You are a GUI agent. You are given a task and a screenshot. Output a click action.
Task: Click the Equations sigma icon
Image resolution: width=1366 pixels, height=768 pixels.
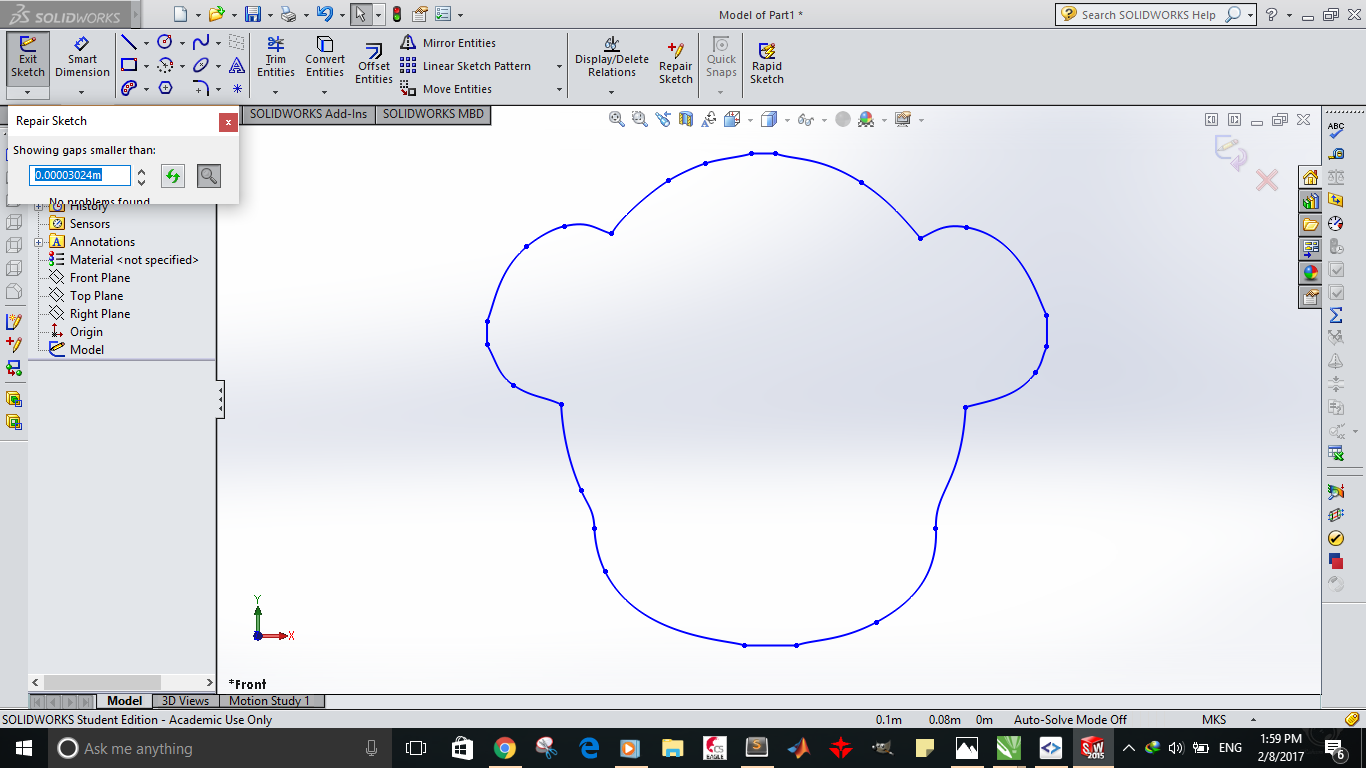click(1336, 315)
